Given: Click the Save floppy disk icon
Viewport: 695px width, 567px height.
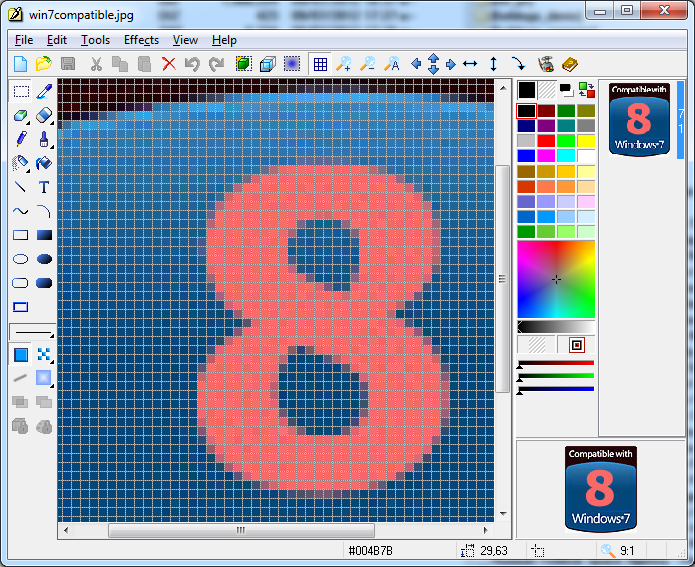Looking at the screenshot, I should coord(67,64).
